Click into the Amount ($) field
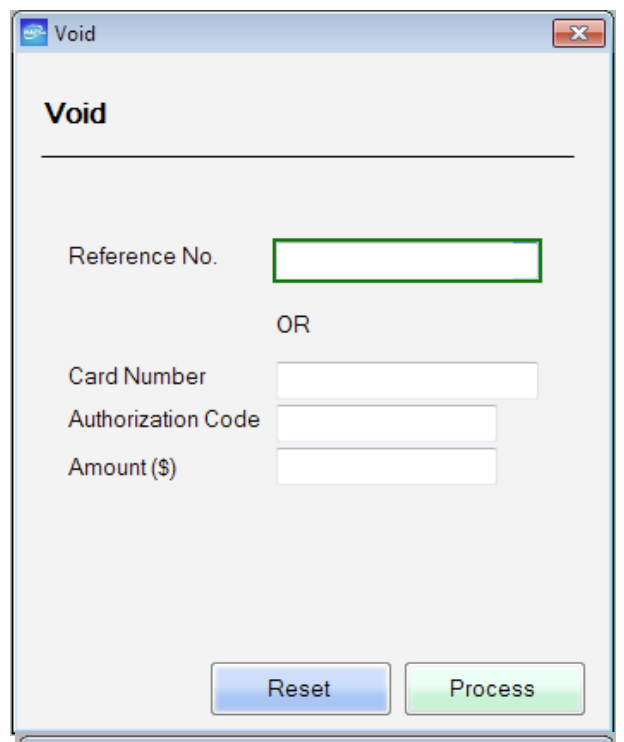The image size is (624, 742). coord(386,466)
